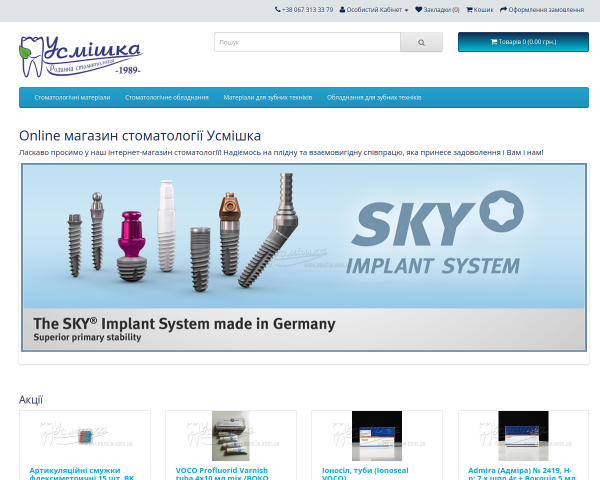Click the phone handset icon
Image resolution: width=600 pixels, height=480 pixels.
coord(278,10)
